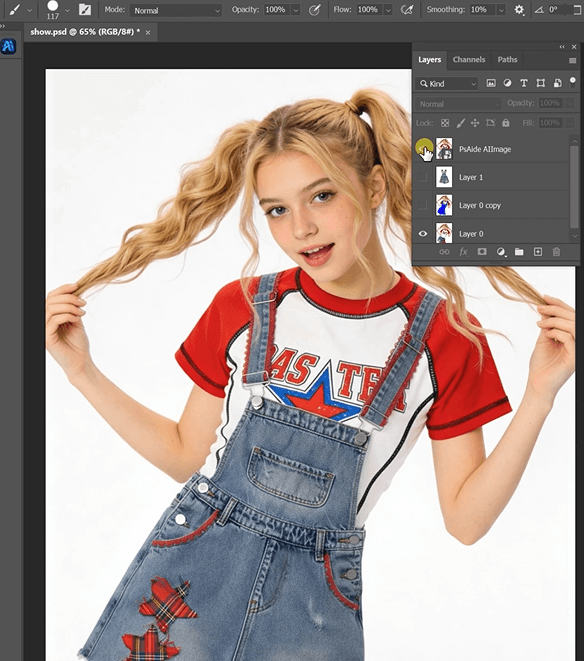Lock artboard nesting icon
The width and height of the screenshot is (584, 661).
pyautogui.click(x=490, y=123)
